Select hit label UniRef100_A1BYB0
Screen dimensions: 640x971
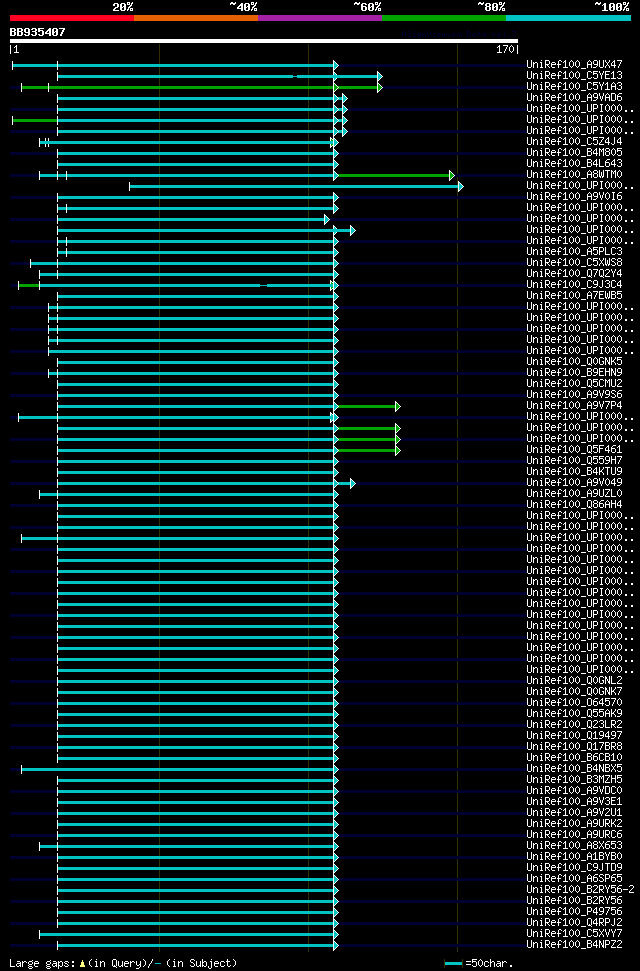click(x=574, y=856)
